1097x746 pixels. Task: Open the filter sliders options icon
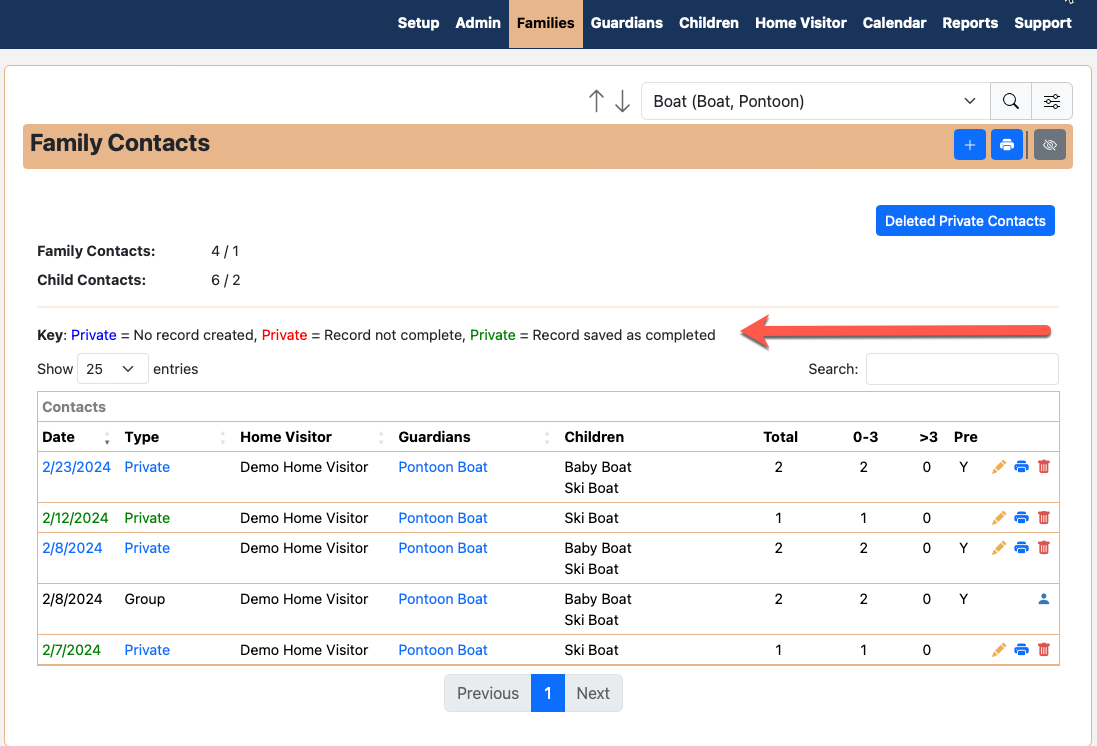click(x=1052, y=101)
